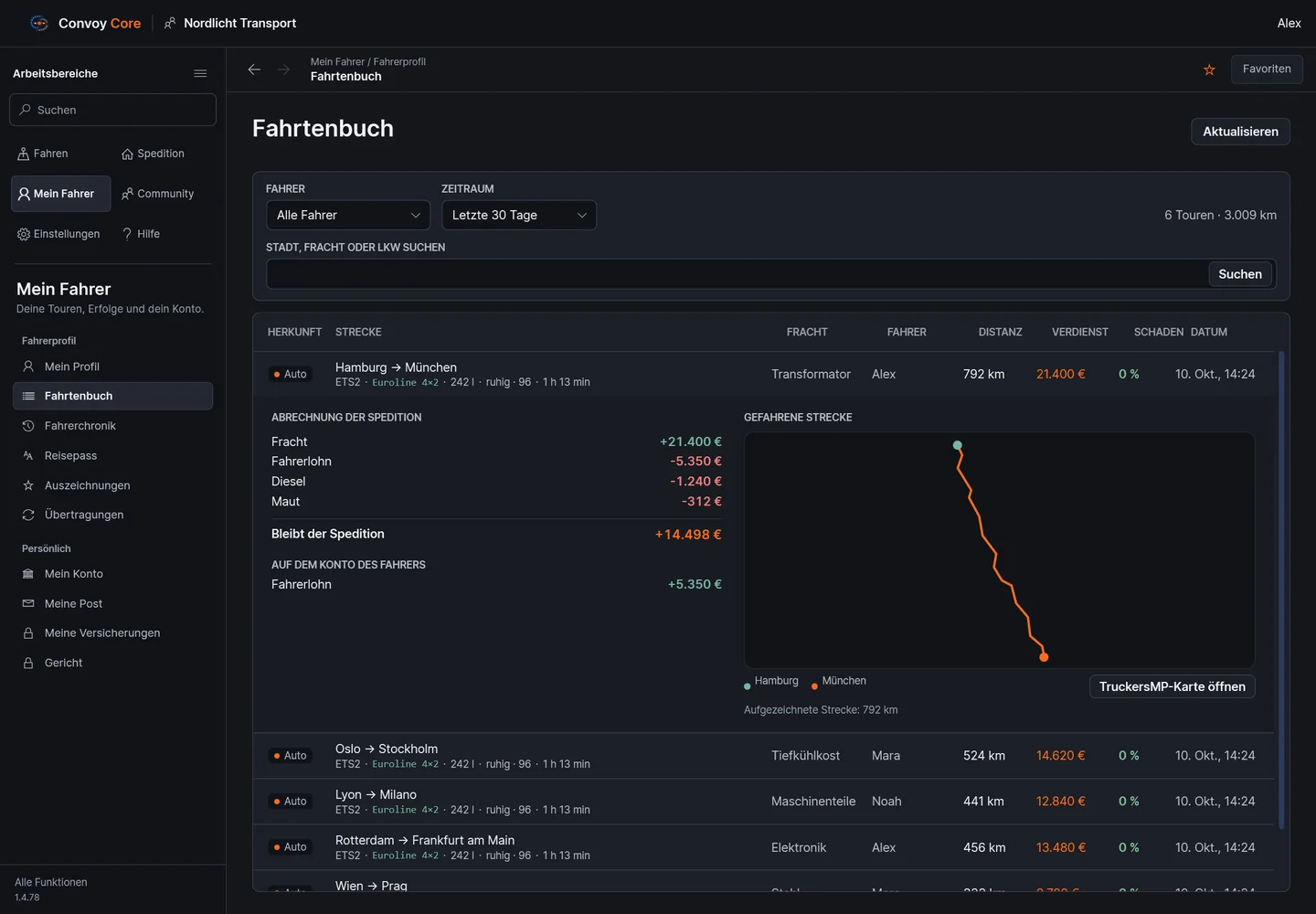1316x914 pixels.
Task: Click the Mein Konto bank icon
Action: coord(28,574)
